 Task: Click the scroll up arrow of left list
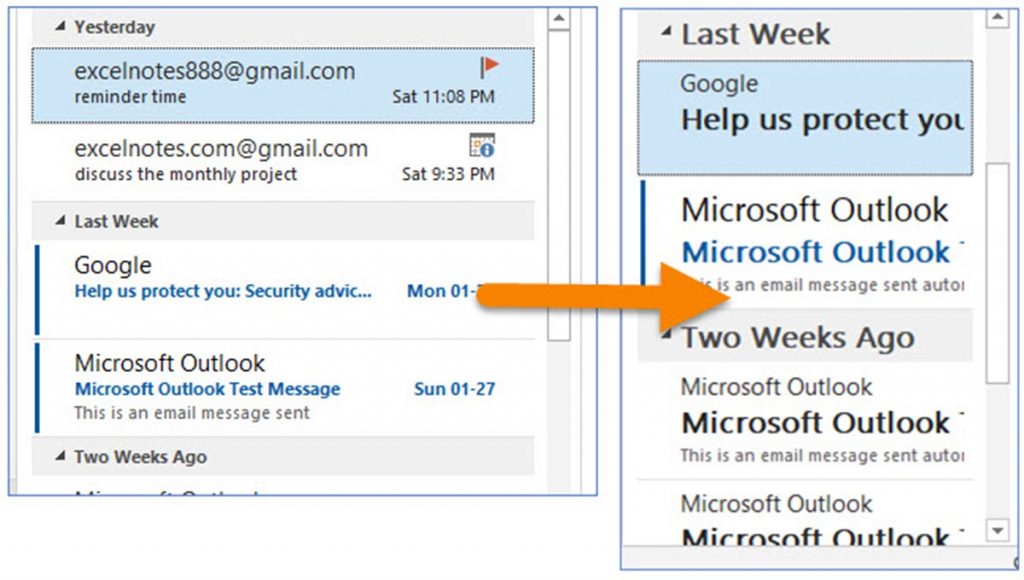coord(559,18)
